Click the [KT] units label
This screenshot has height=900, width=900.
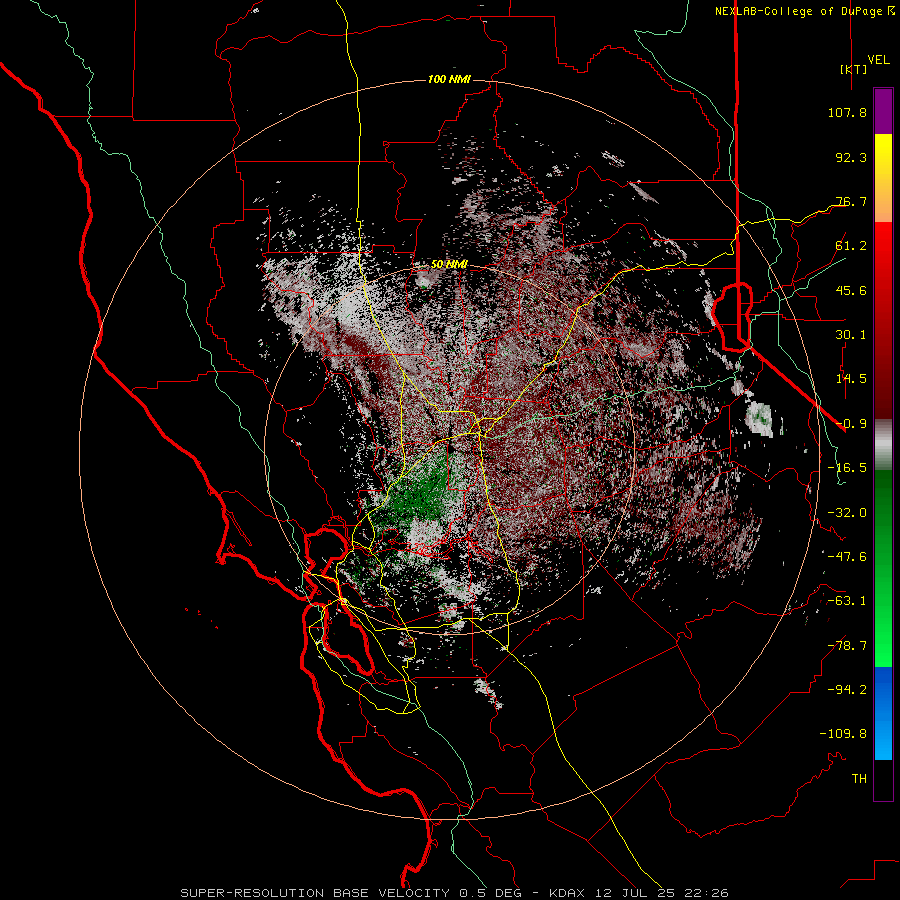pyautogui.click(x=854, y=69)
